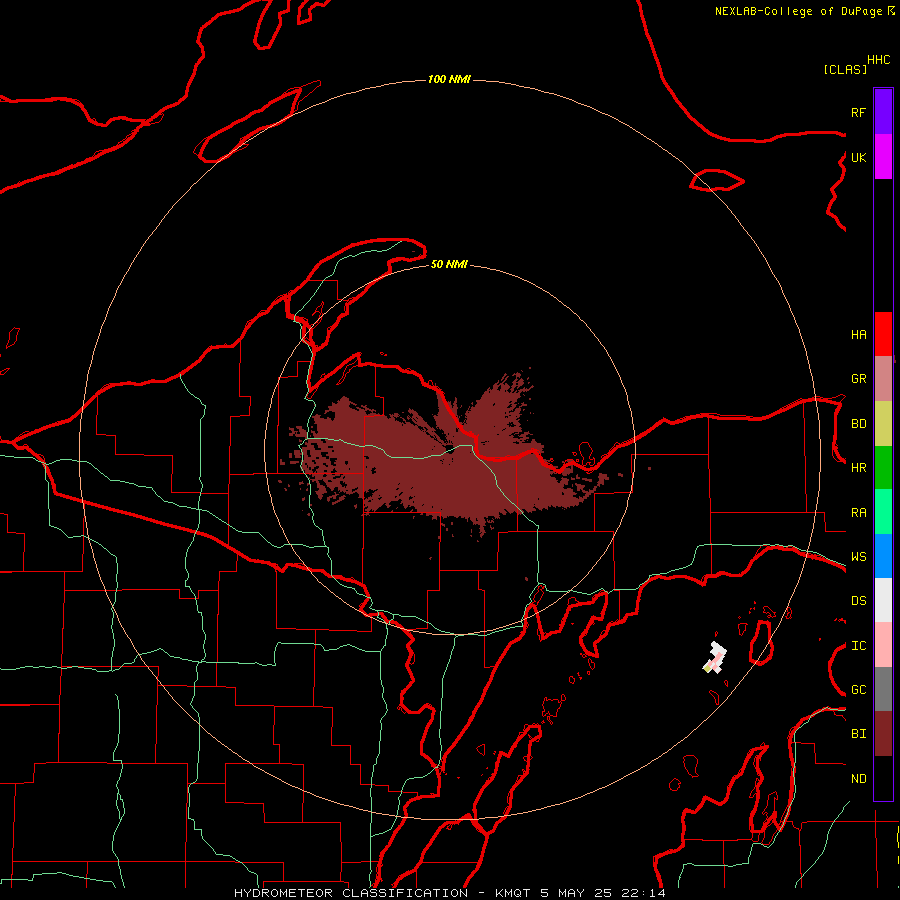Click the HHC product label
This screenshot has height=900, width=900.
click(878, 60)
